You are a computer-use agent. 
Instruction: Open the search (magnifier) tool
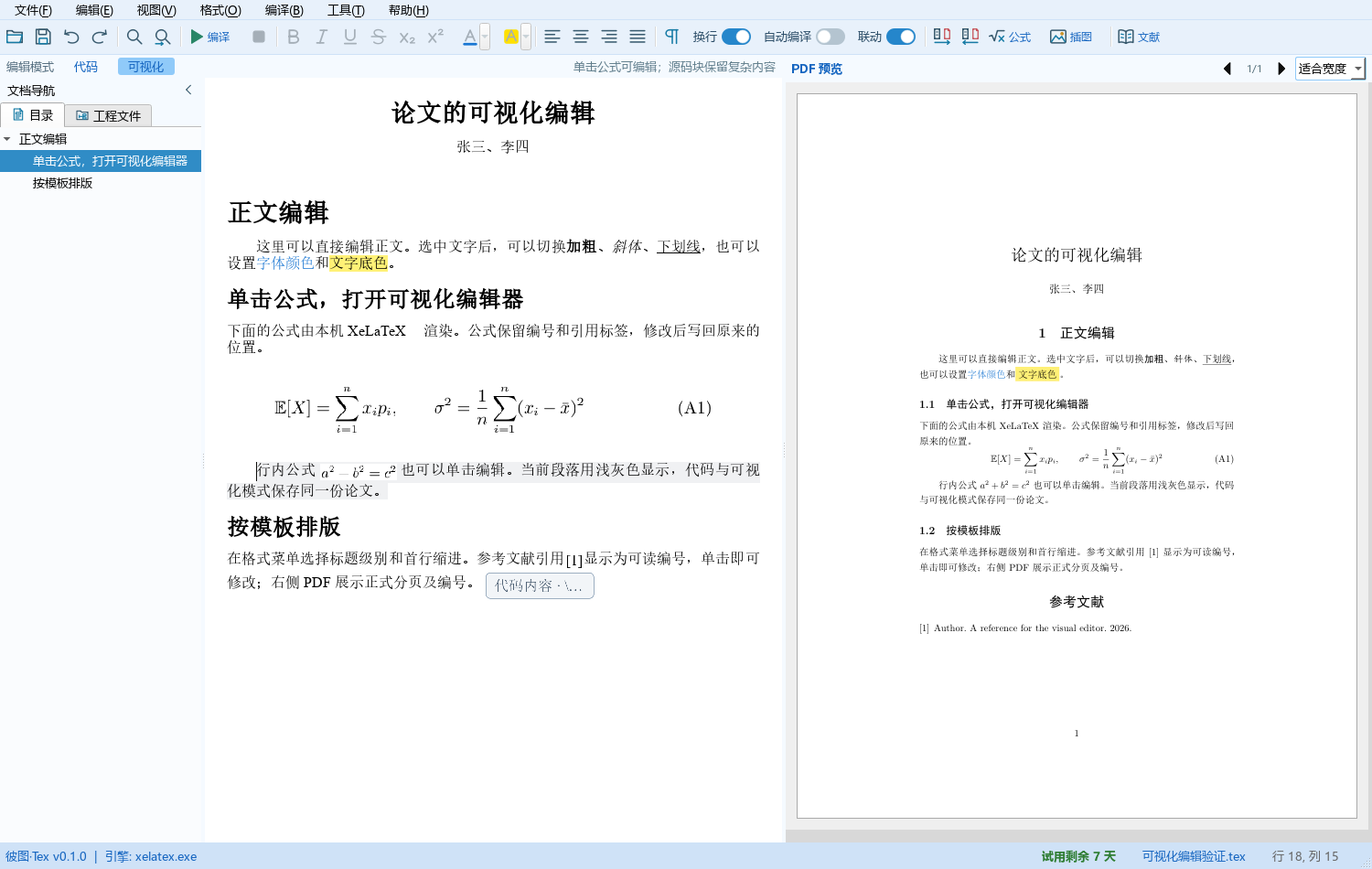[134, 37]
